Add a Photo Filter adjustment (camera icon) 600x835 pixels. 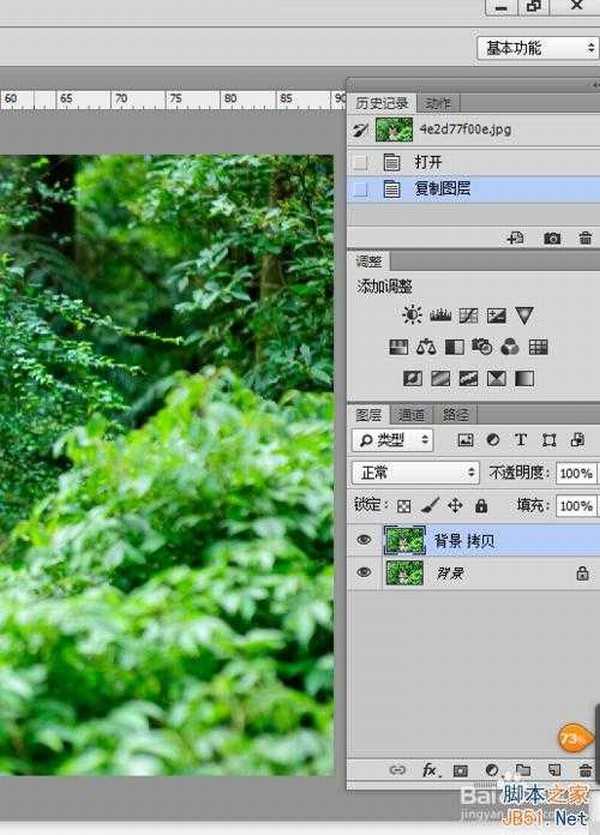(482, 348)
